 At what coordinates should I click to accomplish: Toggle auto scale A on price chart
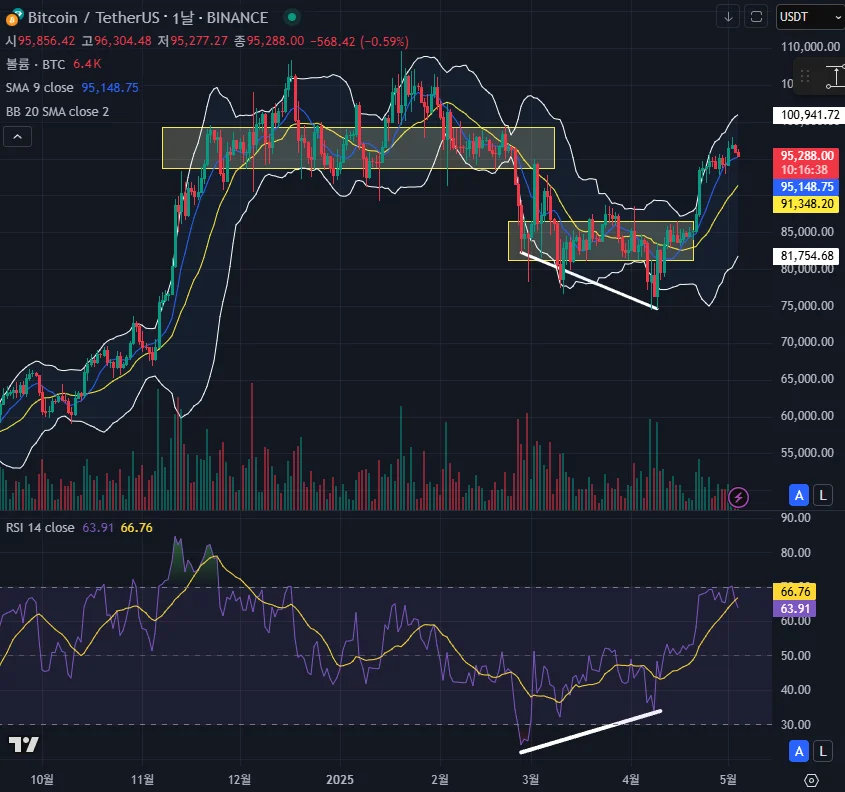(799, 495)
